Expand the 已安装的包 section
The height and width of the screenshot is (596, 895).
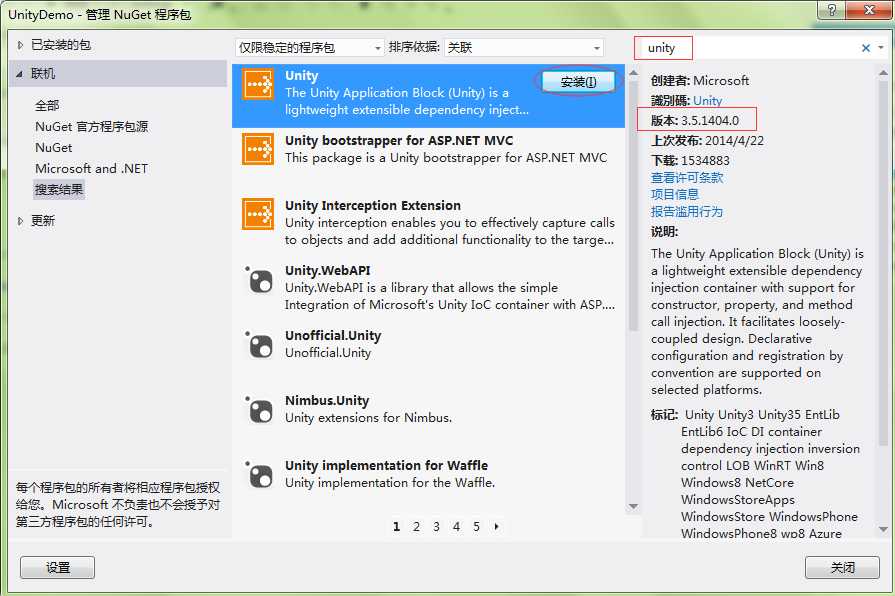[x=21, y=45]
